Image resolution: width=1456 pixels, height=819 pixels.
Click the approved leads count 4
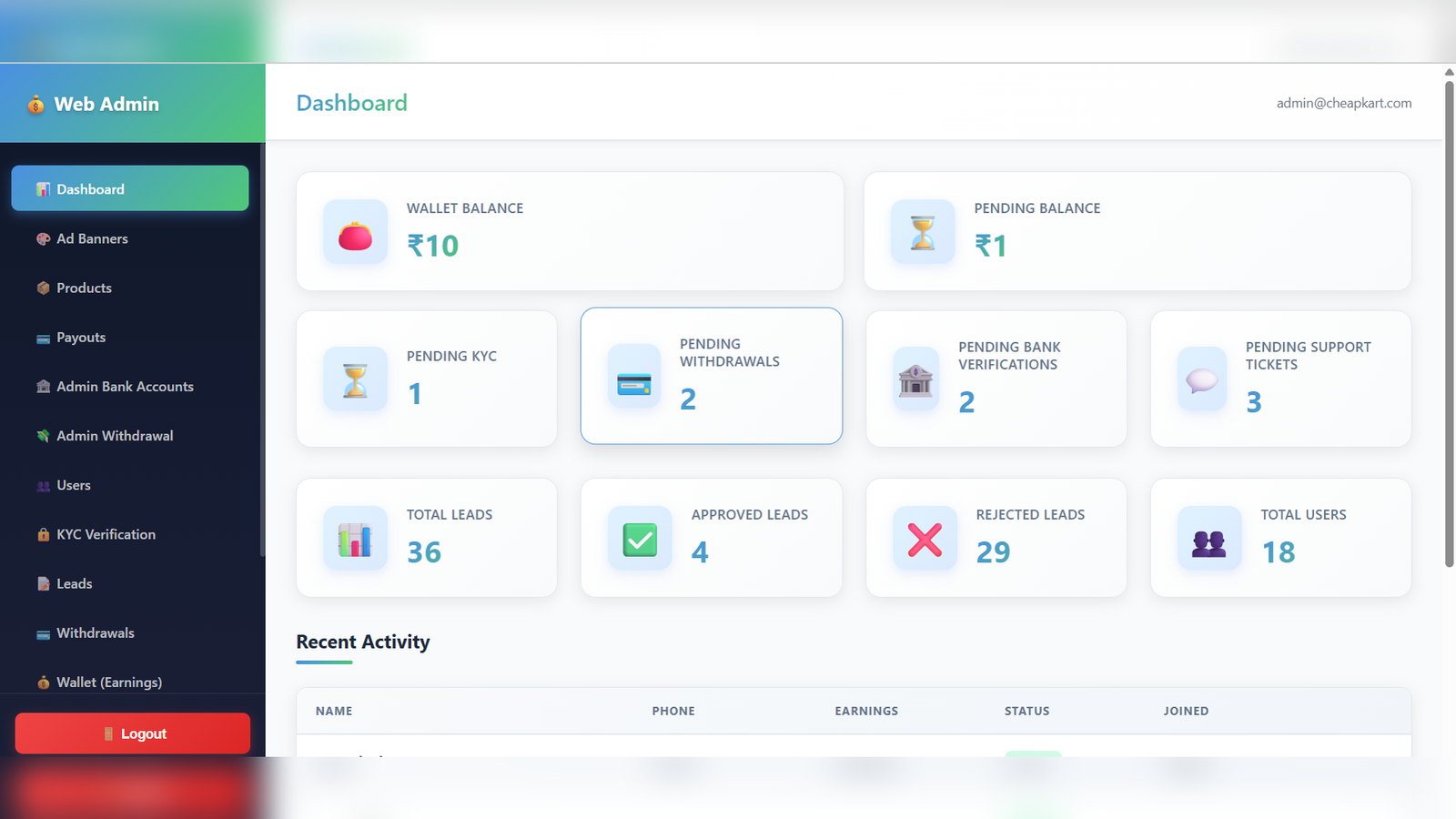point(700,552)
